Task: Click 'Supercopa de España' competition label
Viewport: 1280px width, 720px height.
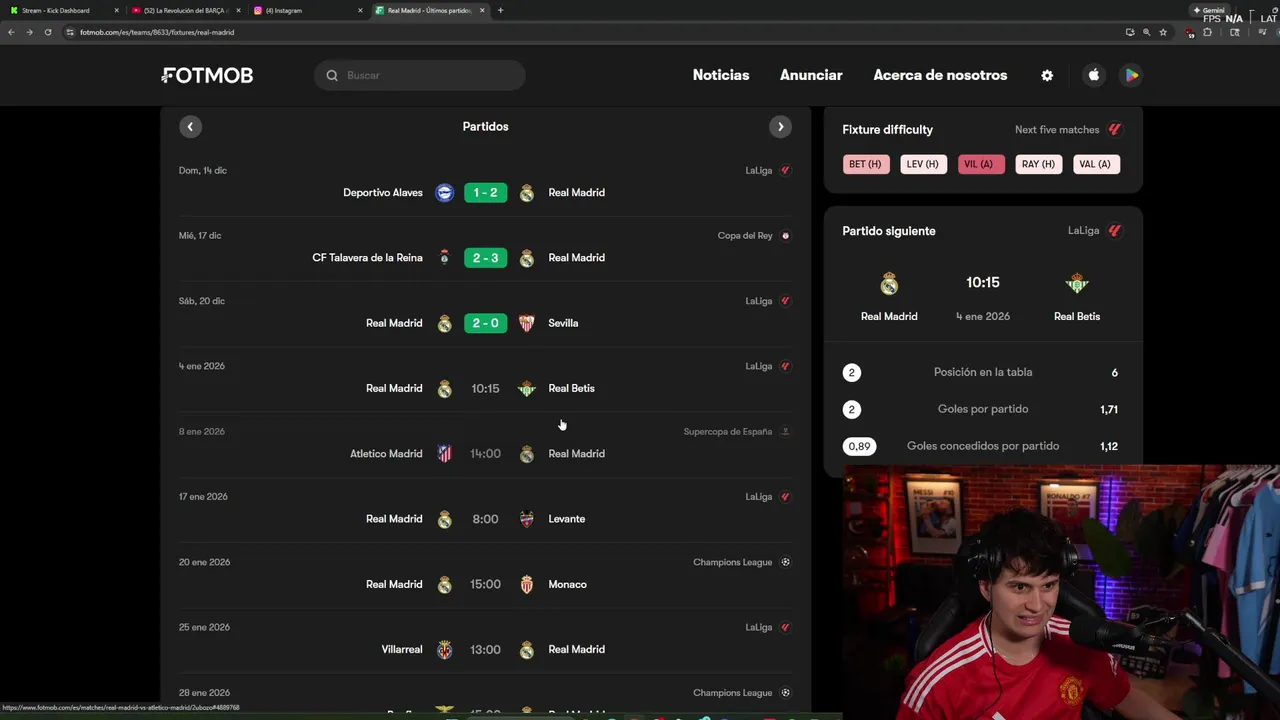Action: pos(728,432)
